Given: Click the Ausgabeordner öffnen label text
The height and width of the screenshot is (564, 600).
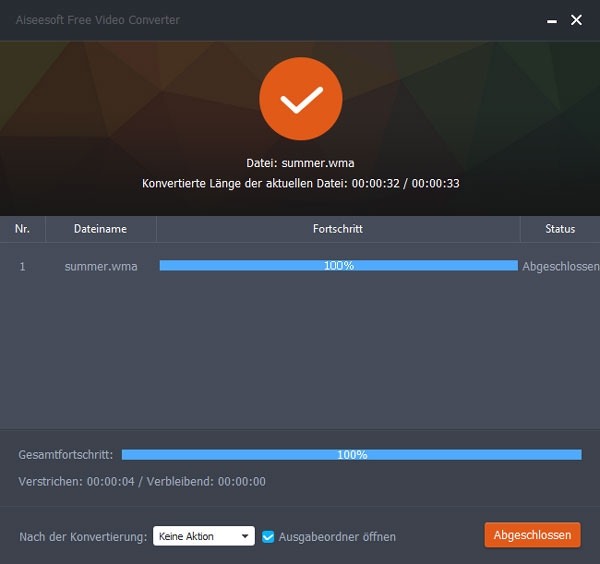Looking at the screenshot, I should (x=337, y=537).
